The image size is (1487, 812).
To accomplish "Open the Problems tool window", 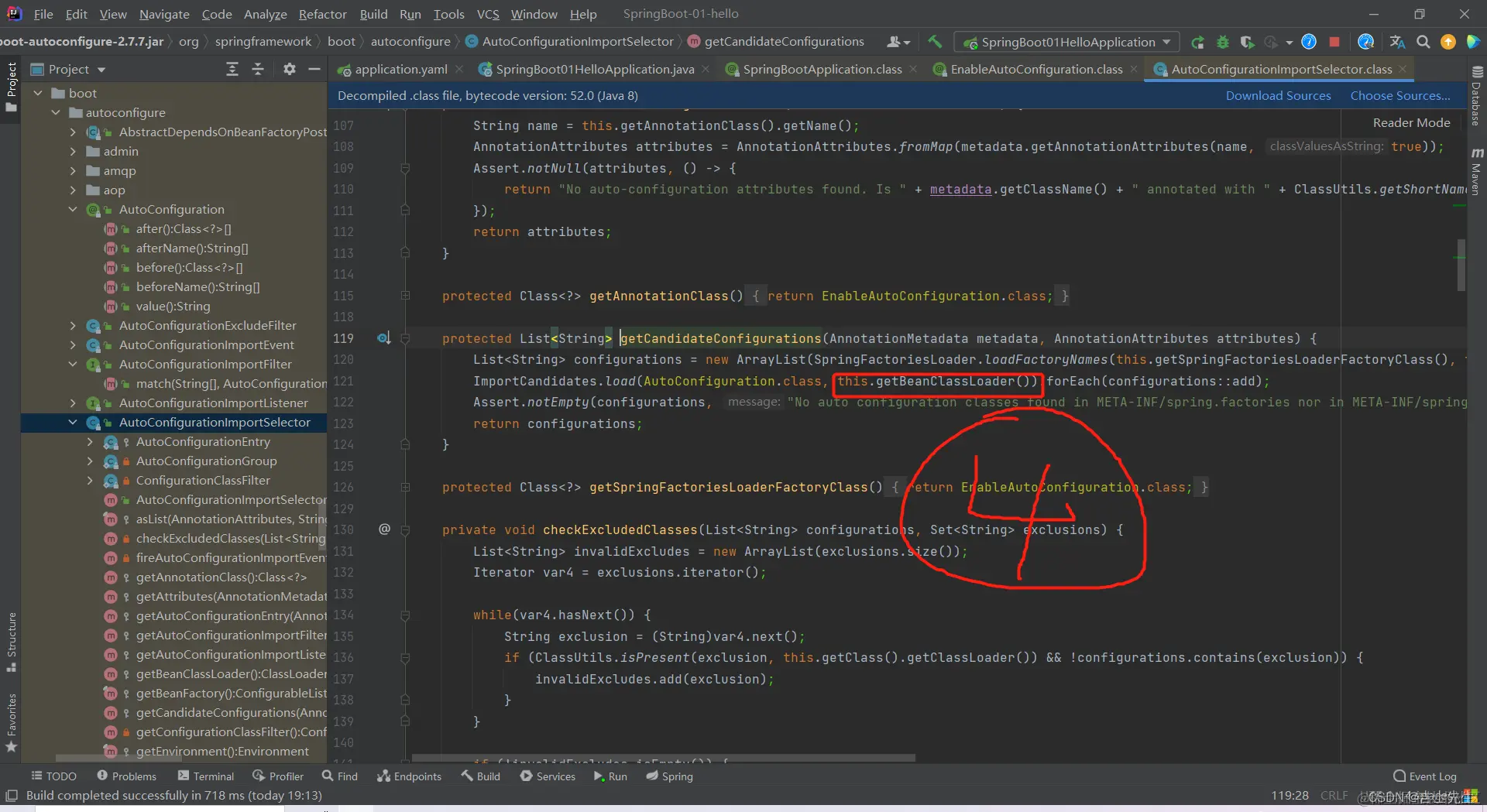I will pos(126,776).
